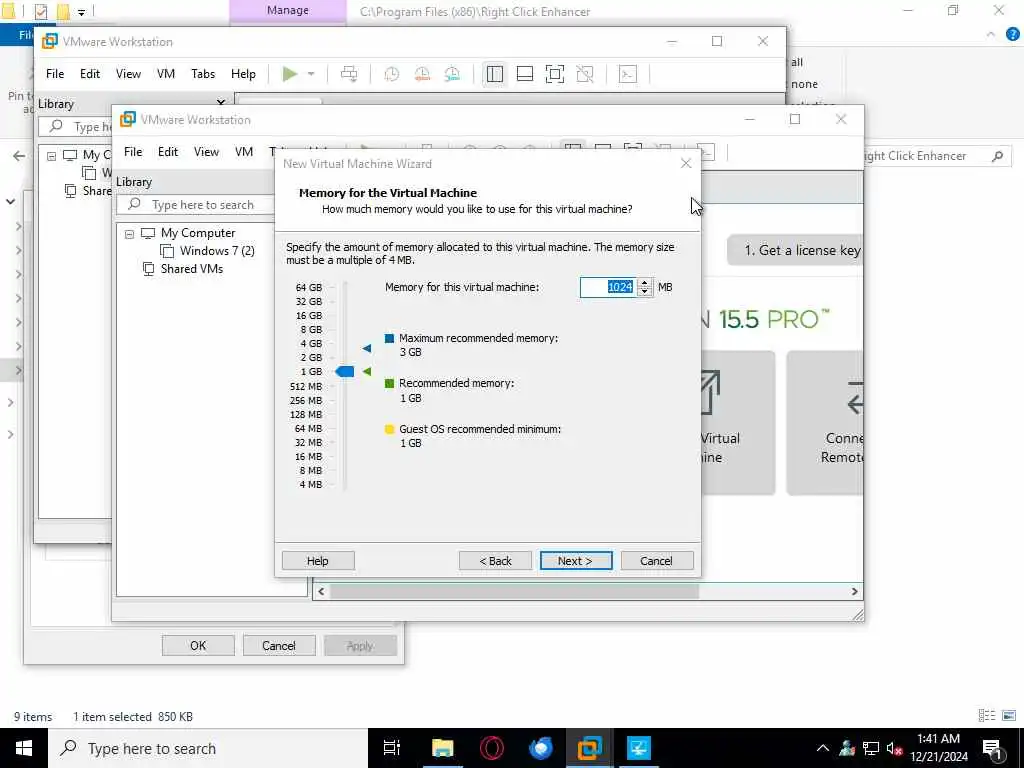The width and height of the screenshot is (1024, 768).
Task: Click the Task View taskbar icon
Action: point(392,748)
